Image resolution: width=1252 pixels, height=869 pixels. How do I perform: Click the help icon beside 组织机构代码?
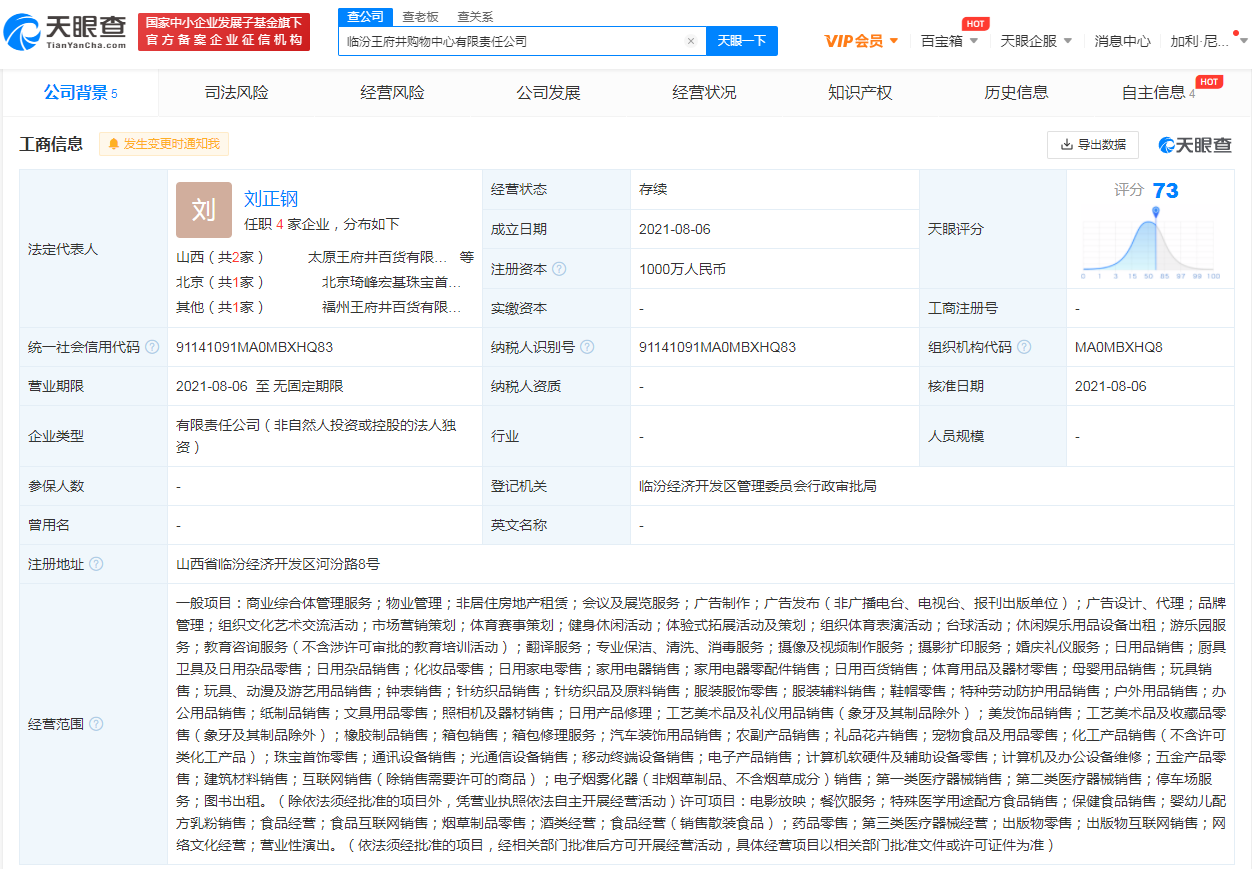(1023, 347)
